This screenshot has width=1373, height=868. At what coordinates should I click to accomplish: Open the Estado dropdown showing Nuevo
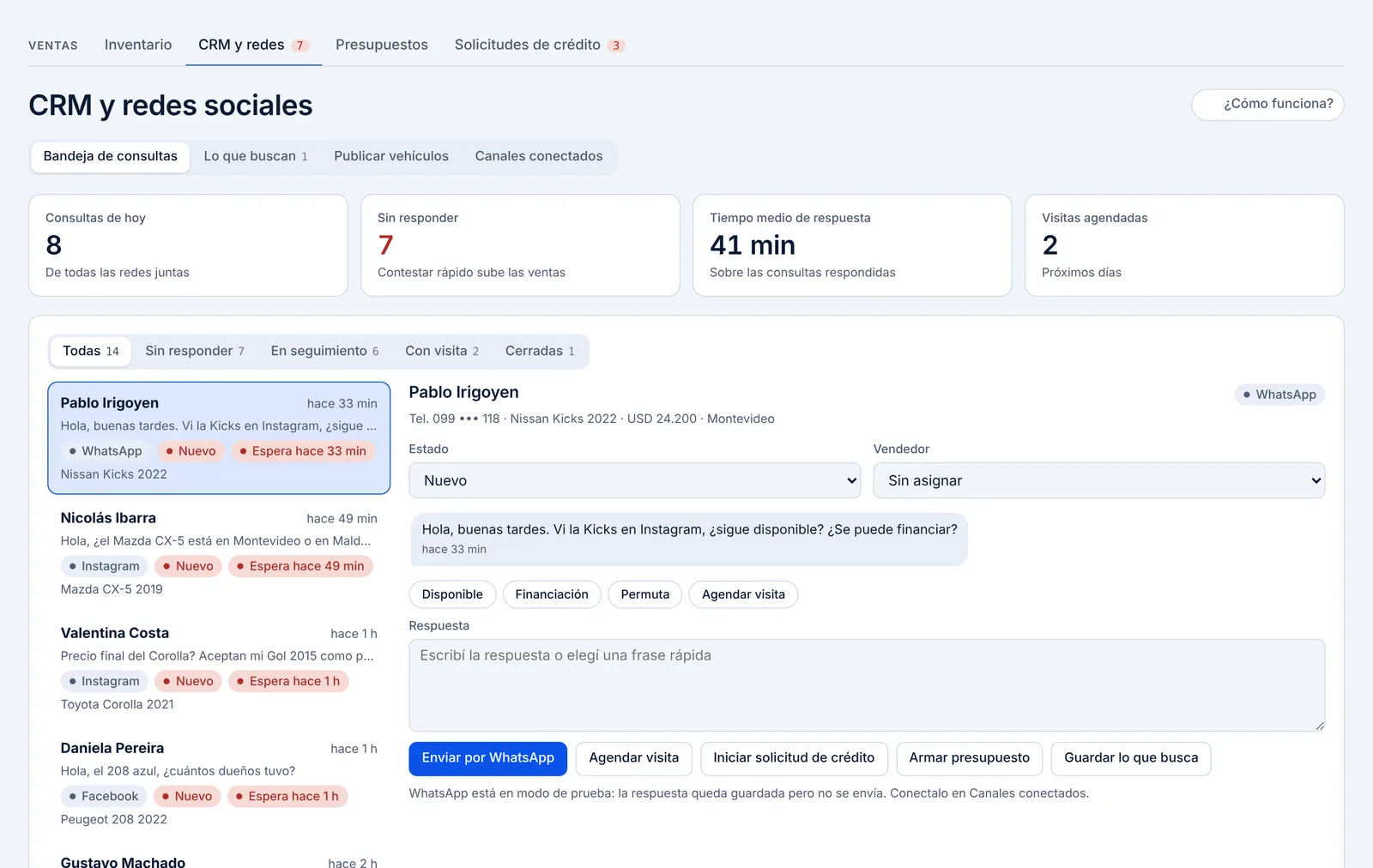(635, 480)
